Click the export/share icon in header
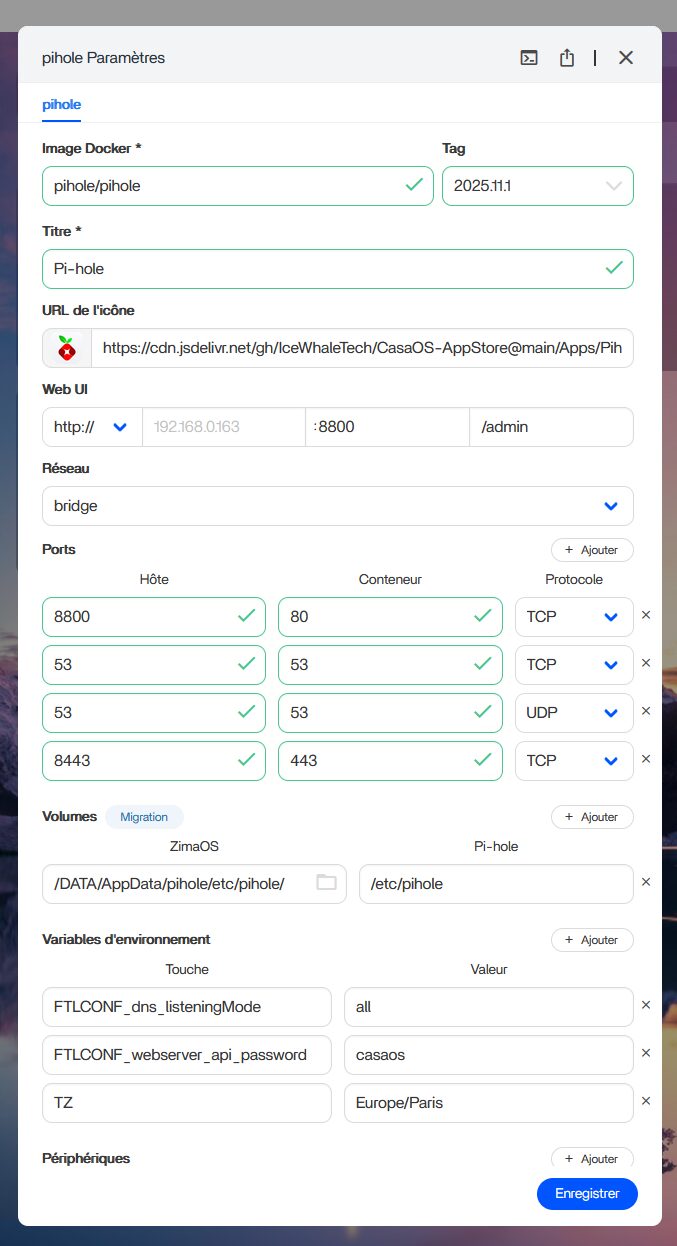This screenshot has height=1246, width=677. [567, 58]
